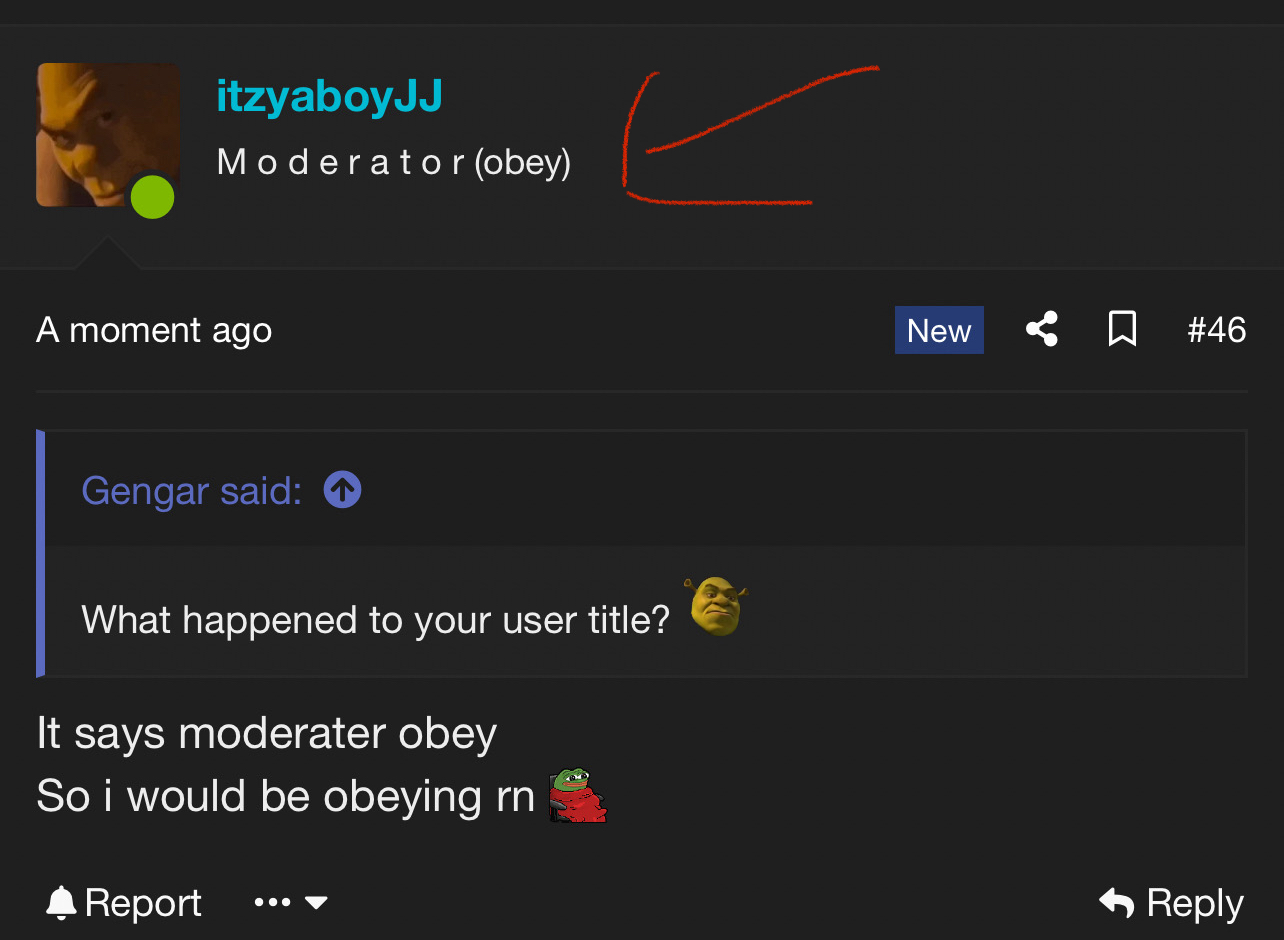
Task: Open the itzyaboyJJ username profile link
Action: 329,96
